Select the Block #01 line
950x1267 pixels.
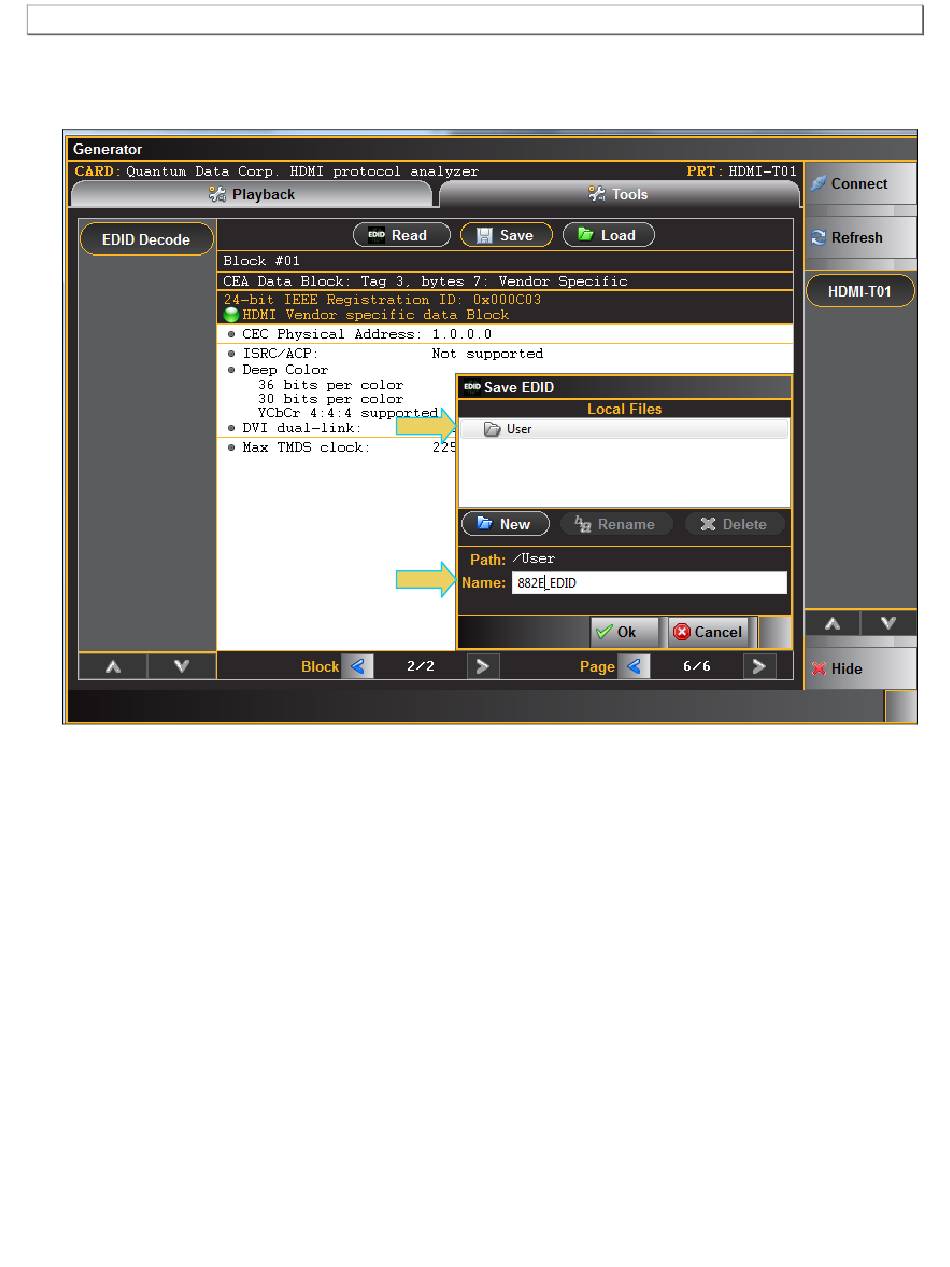[505, 261]
